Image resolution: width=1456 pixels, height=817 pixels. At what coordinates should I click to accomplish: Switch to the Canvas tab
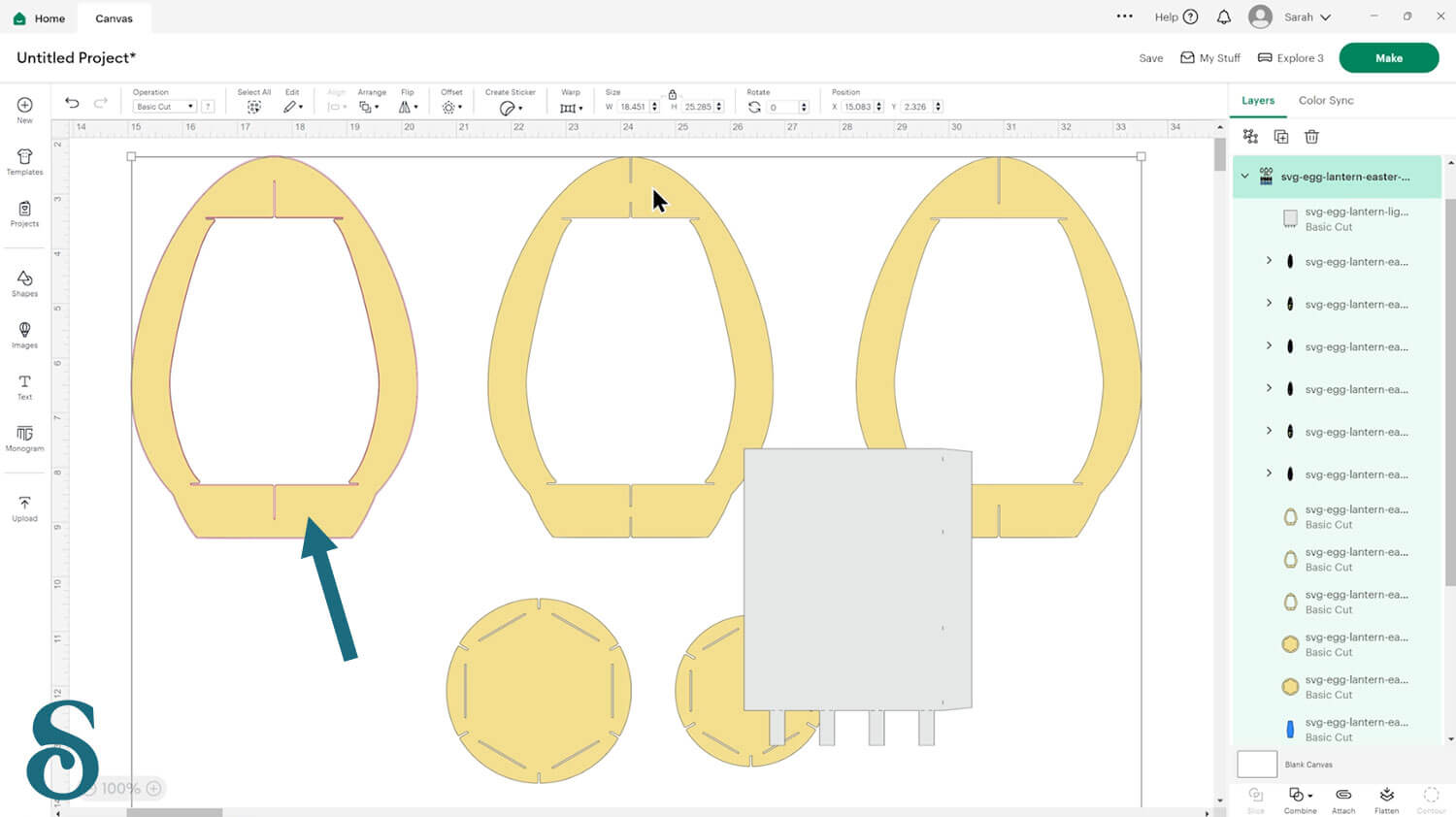114,17
